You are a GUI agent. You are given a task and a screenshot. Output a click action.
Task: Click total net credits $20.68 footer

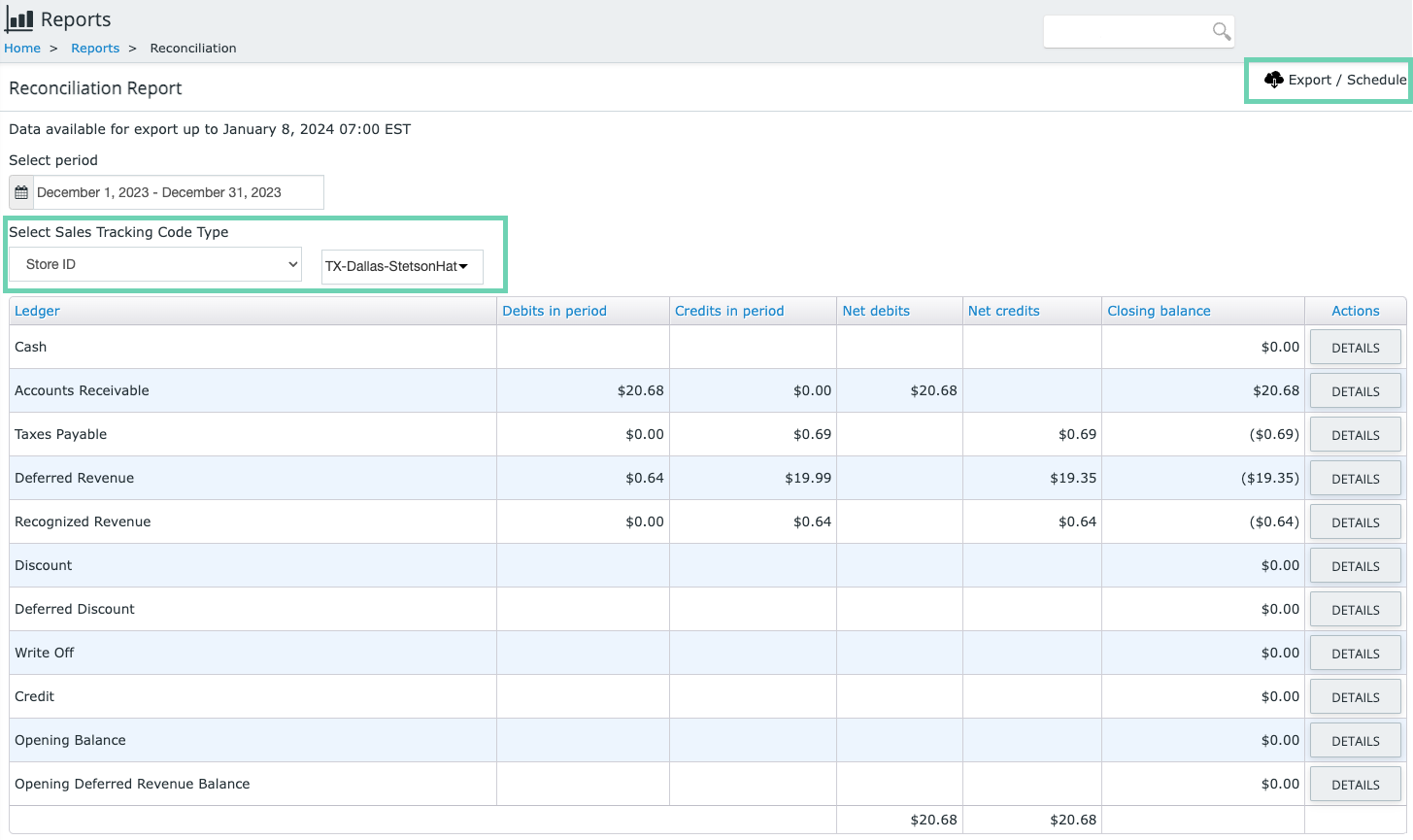[x=1073, y=820]
